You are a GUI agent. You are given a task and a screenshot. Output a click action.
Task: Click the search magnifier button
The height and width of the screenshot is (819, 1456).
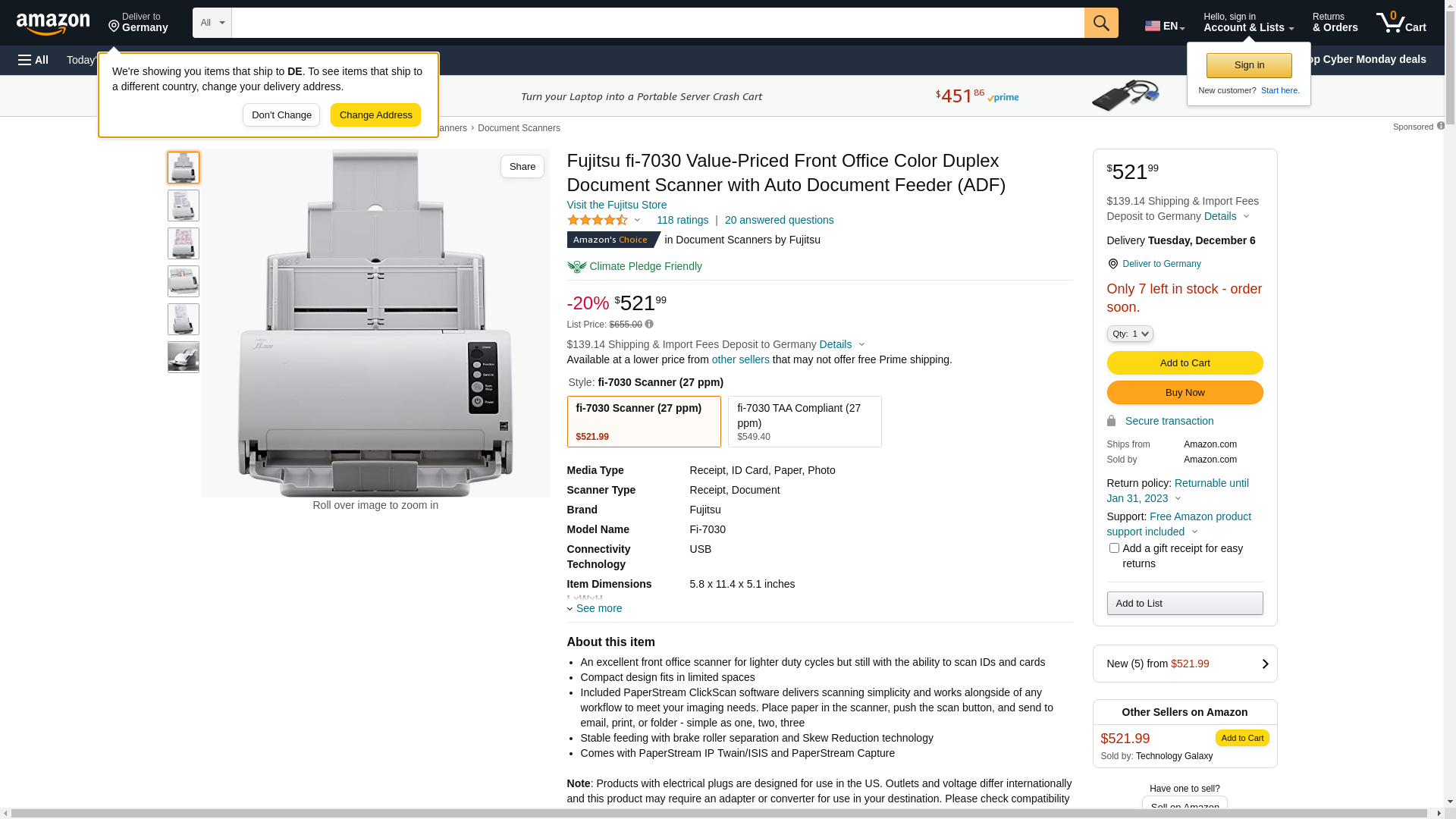point(1101,23)
